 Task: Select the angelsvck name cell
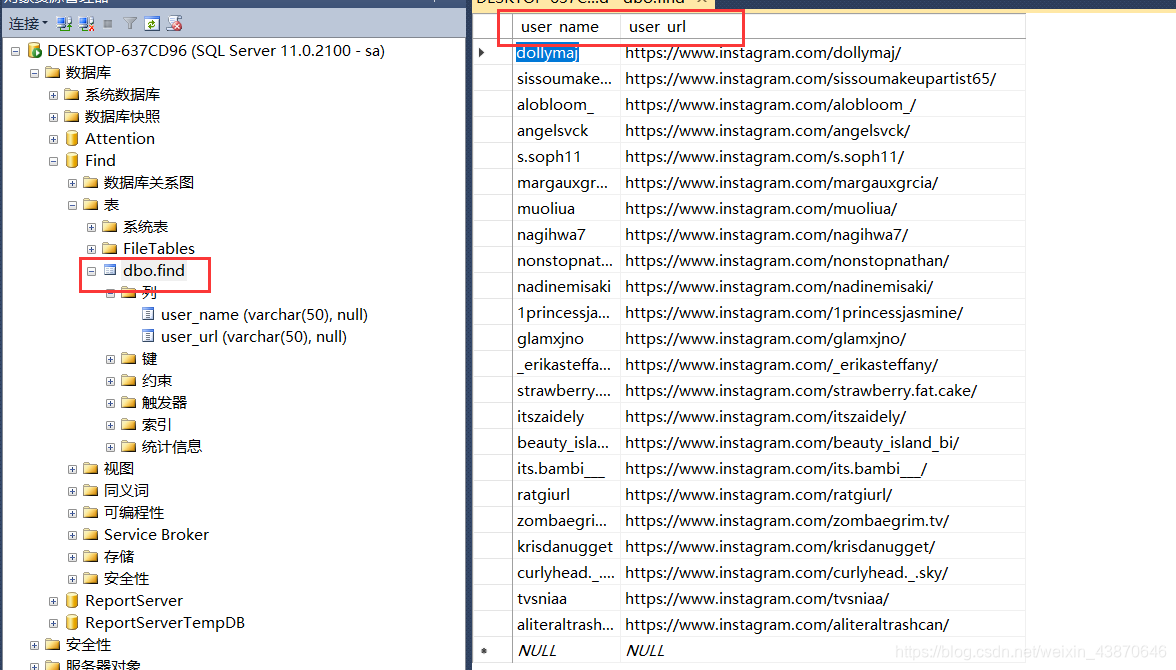[x=567, y=131]
